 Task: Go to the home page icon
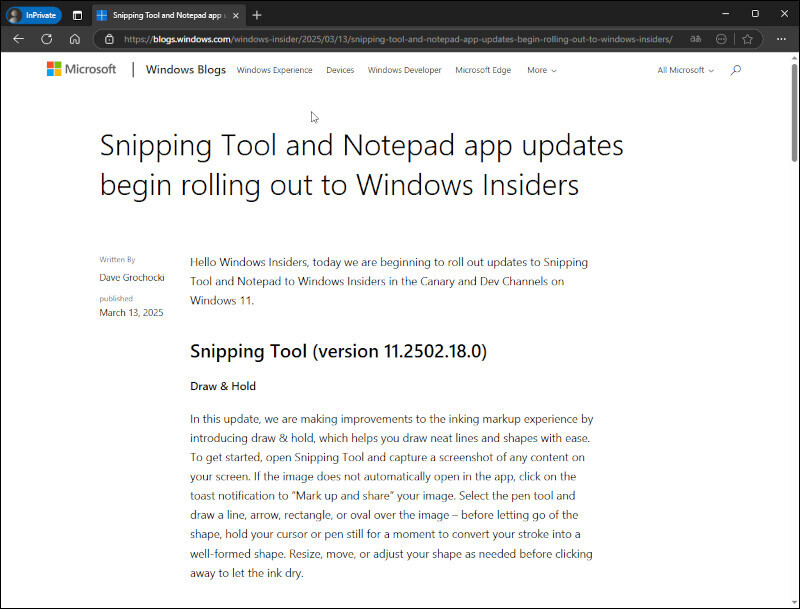(75, 39)
